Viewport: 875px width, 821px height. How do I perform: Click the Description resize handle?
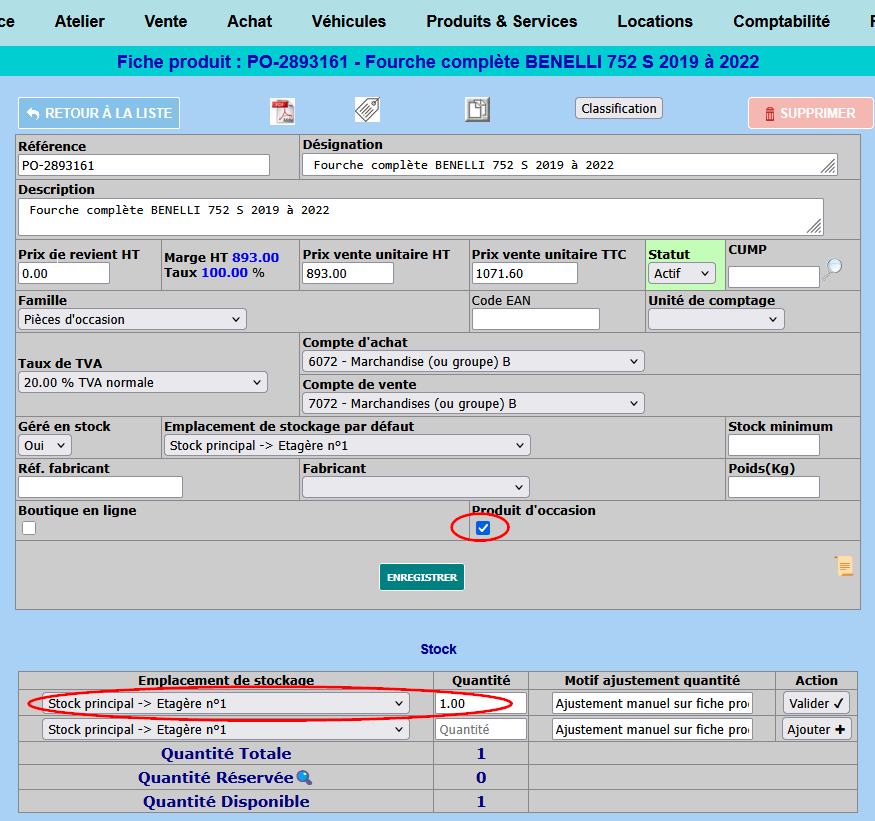(814, 226)
